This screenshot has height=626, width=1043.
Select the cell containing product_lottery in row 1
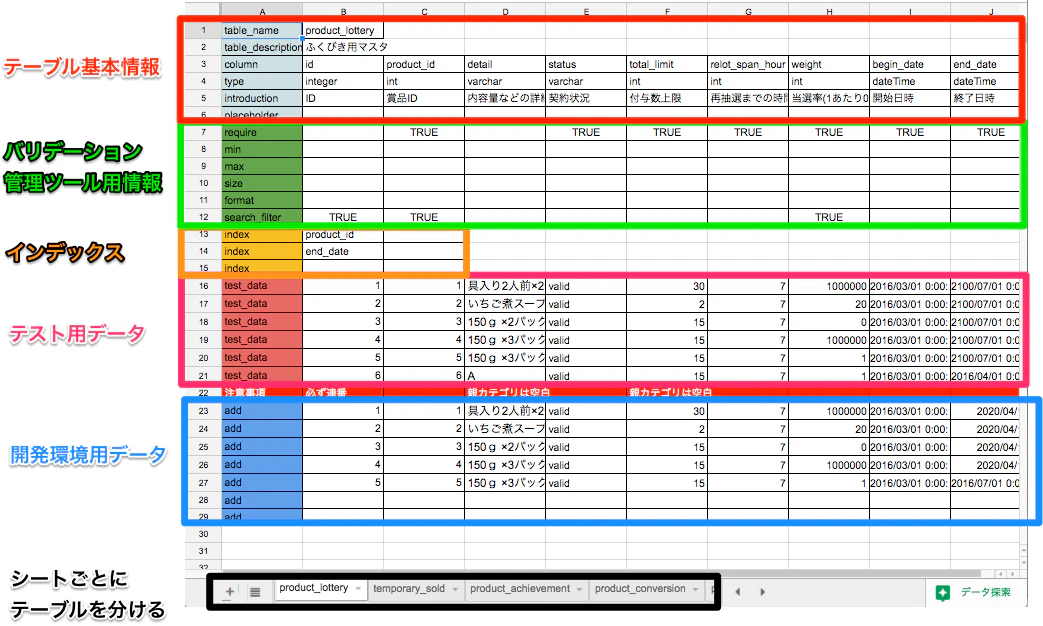click(x=343, y=31)
